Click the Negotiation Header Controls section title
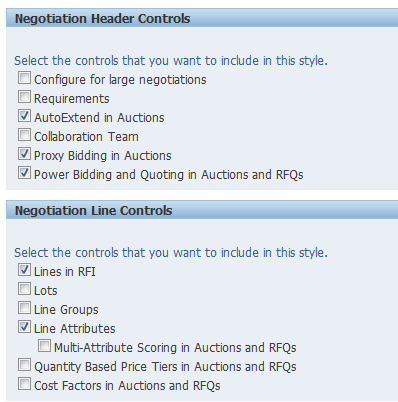 (x=102, y=19)
